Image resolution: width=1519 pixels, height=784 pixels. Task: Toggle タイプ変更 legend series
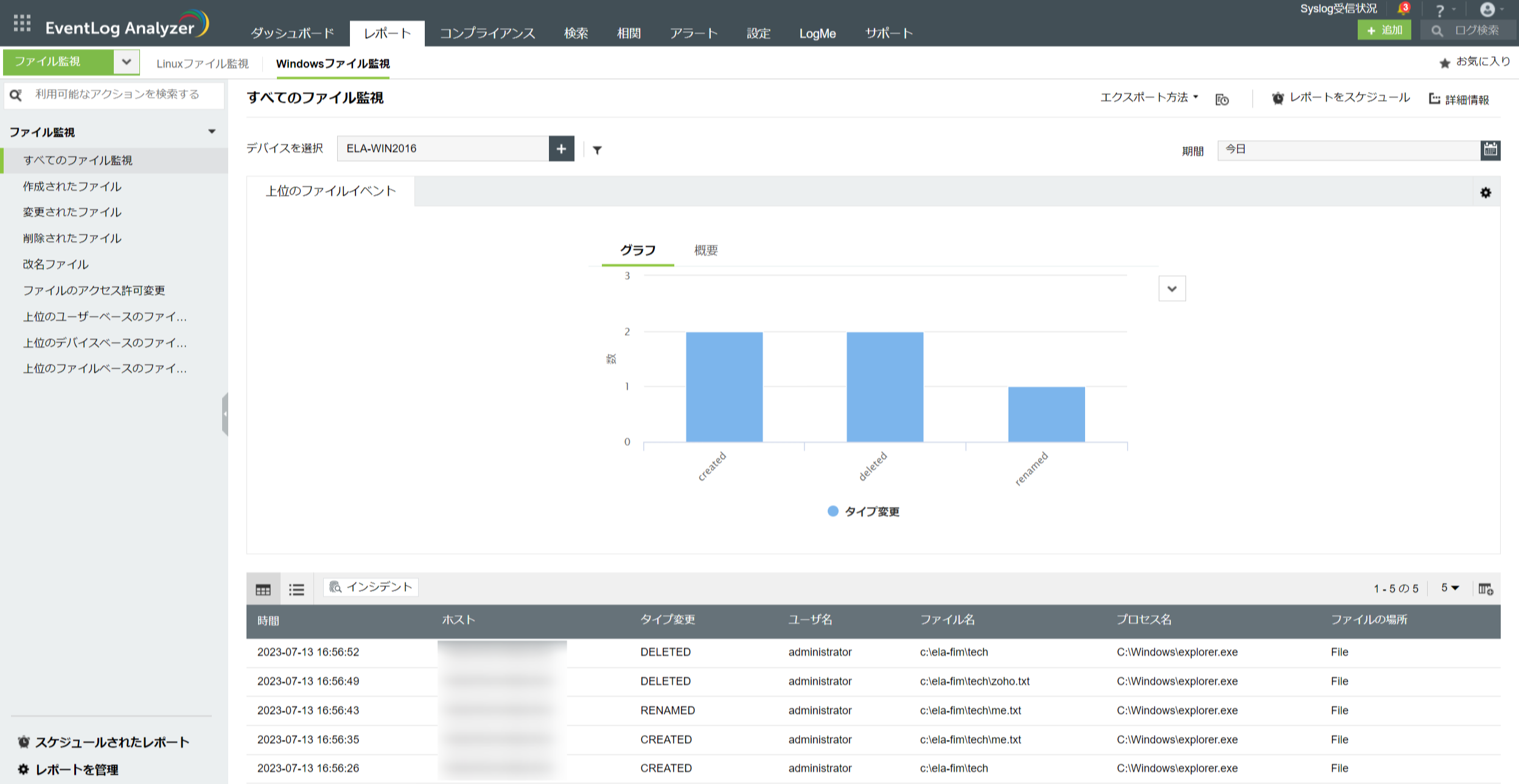tap(863, 512)
